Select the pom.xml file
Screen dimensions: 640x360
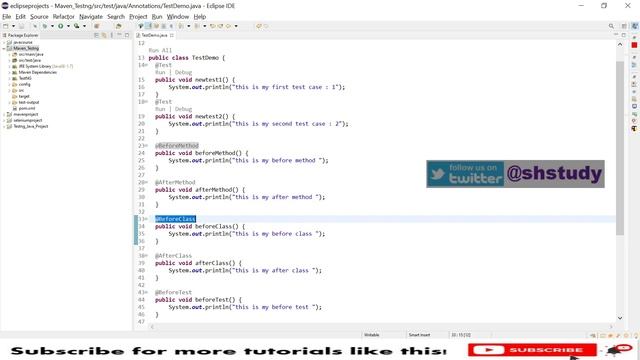coord(27,109)
